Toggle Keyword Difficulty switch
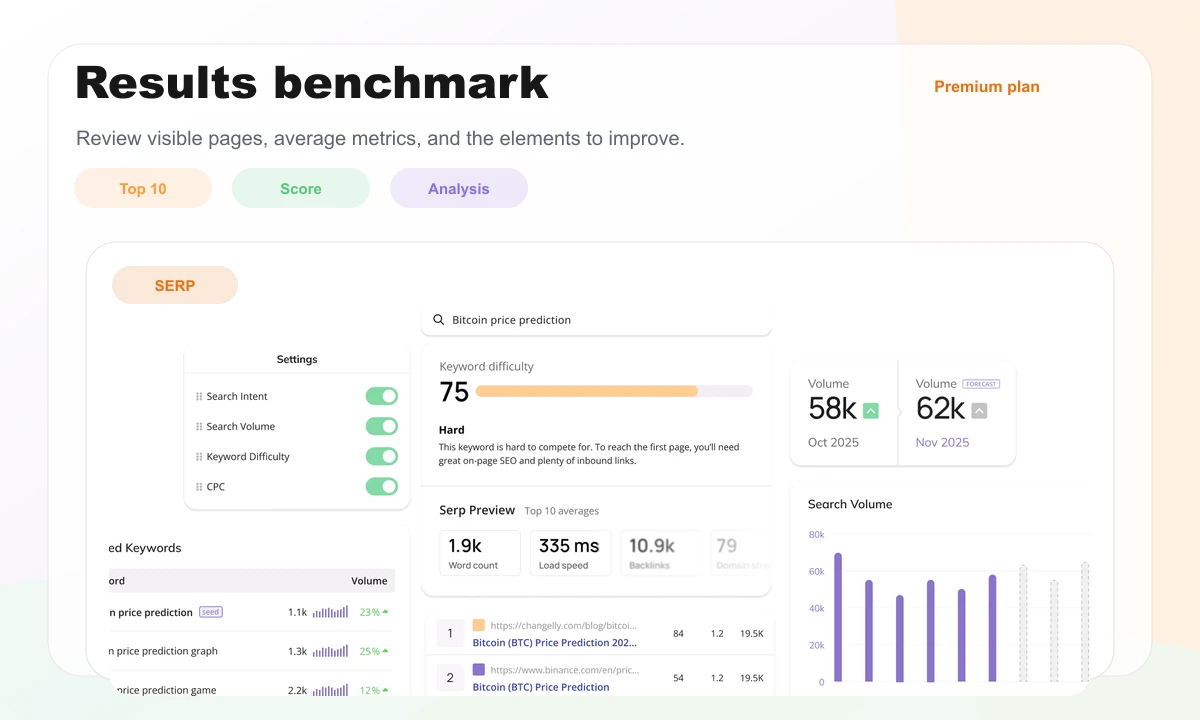This screenshot has height=720, width=1200. tap(382, 456)
